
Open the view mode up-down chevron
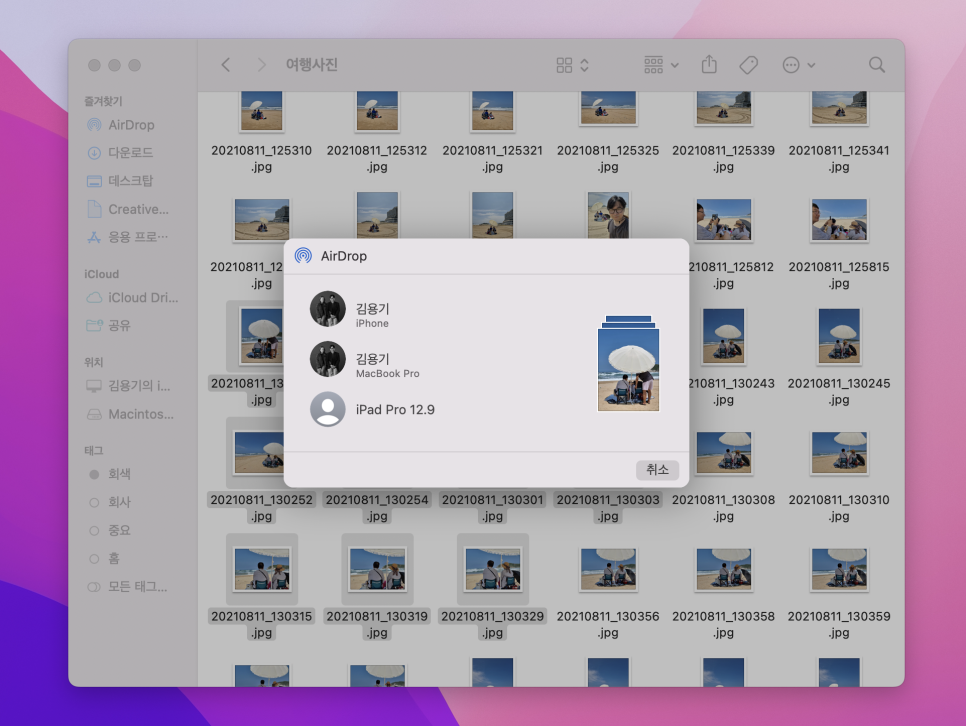pyautogui.click(x=585, y=65)
